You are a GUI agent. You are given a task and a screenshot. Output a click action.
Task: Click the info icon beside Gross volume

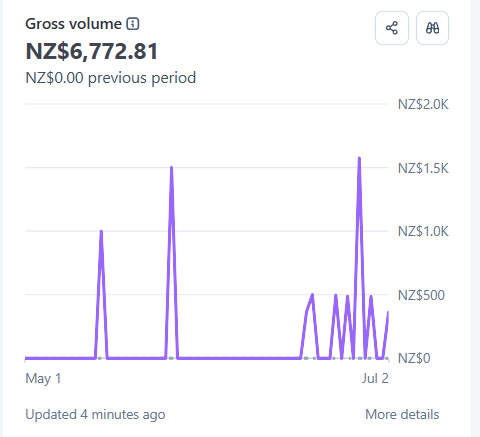(x=133, y=24)
